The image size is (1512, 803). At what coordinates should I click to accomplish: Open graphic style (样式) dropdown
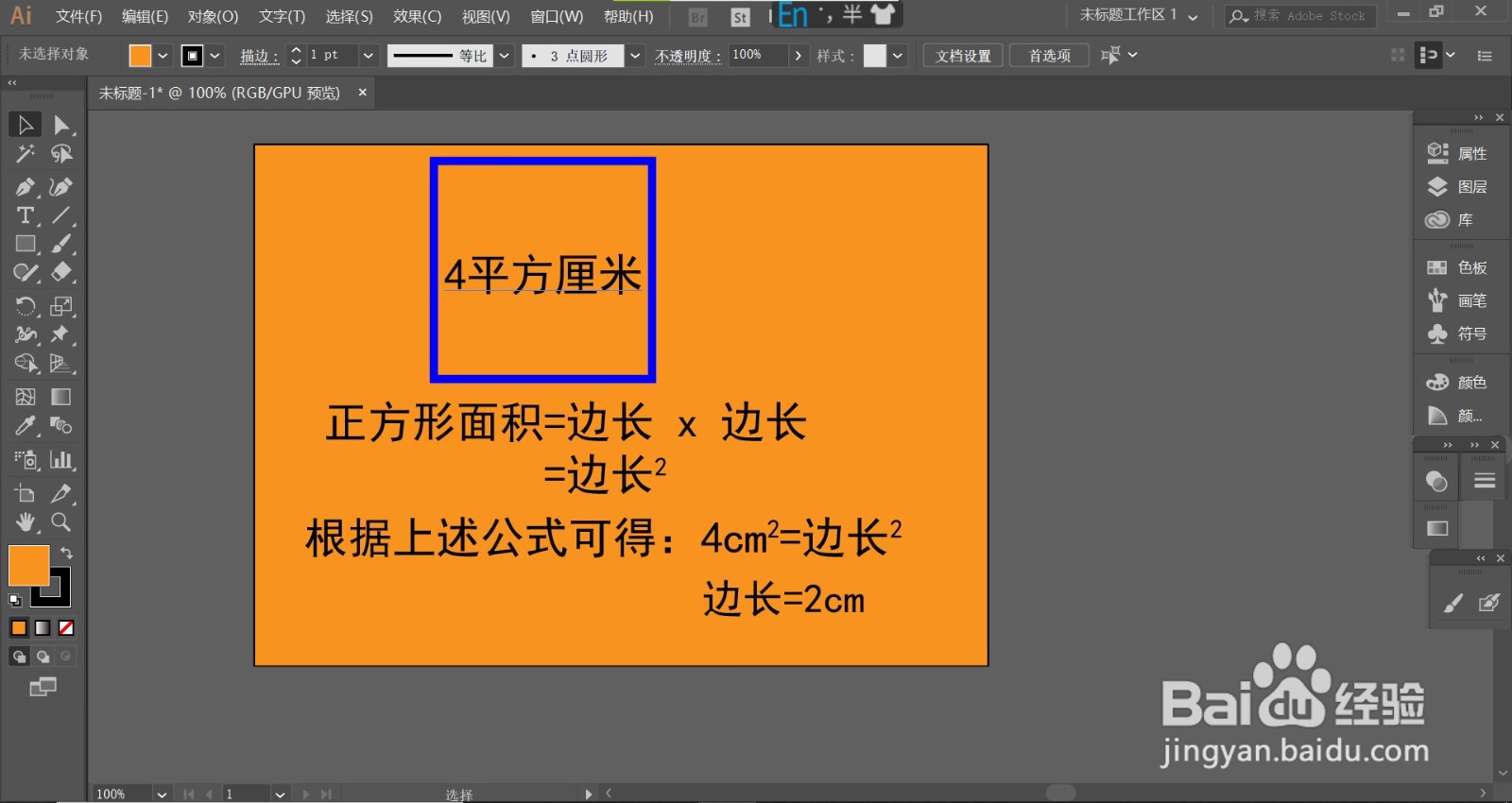pyautogui.click(x=898, y=56)
